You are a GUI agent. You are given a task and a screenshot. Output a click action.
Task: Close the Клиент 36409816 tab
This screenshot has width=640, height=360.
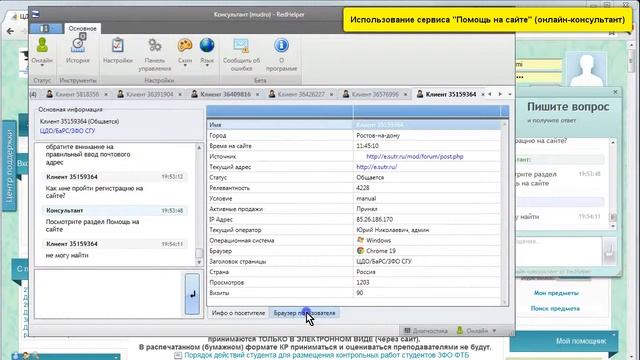(258, 95)
